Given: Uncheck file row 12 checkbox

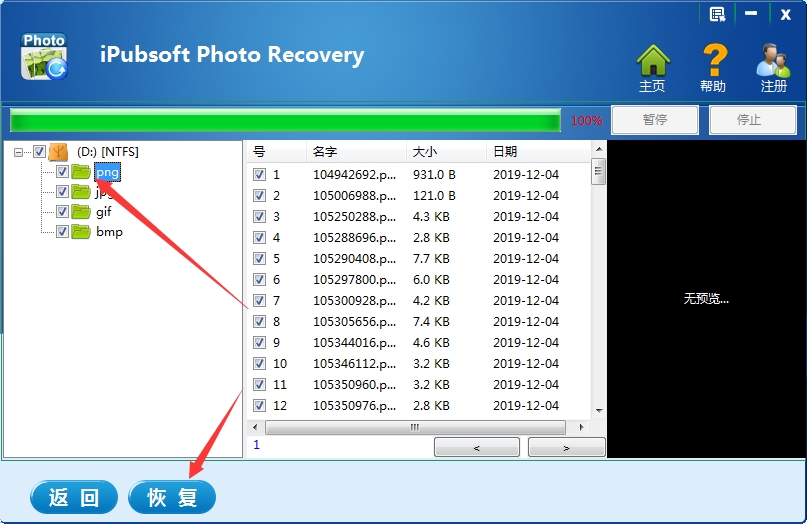Looking at the screenshot, I should [x=259, y=406].
